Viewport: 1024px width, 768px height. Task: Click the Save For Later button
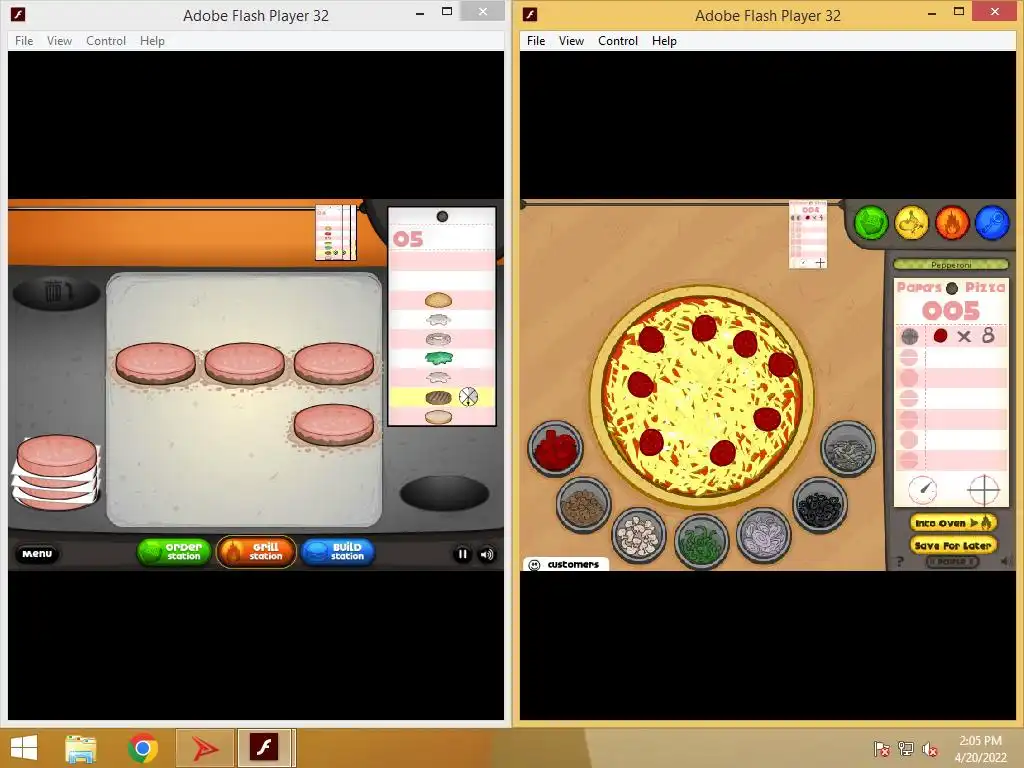952,545
